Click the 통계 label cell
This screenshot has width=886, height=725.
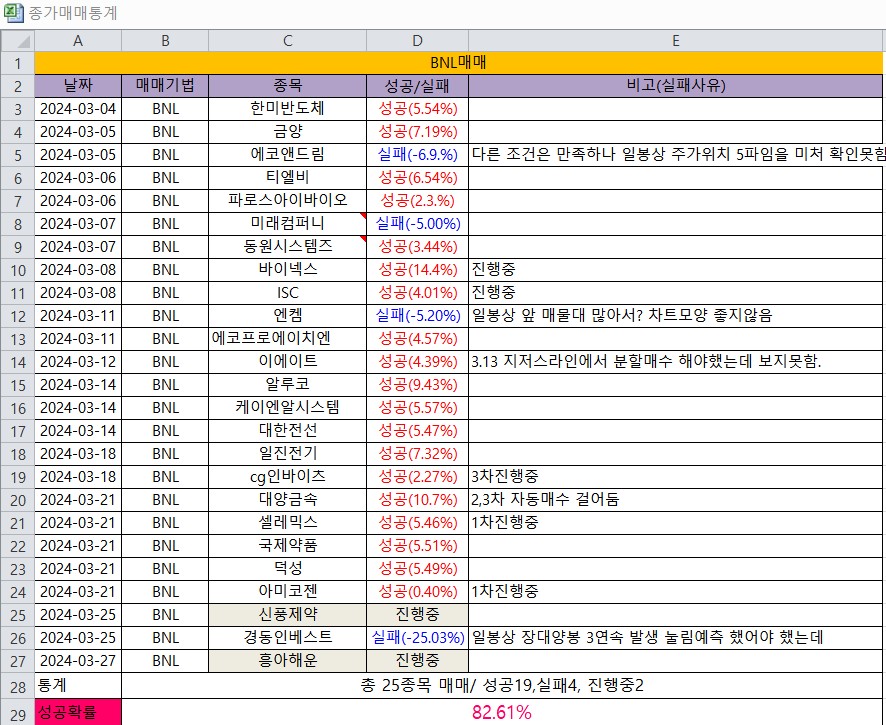(x=78, y=686)
